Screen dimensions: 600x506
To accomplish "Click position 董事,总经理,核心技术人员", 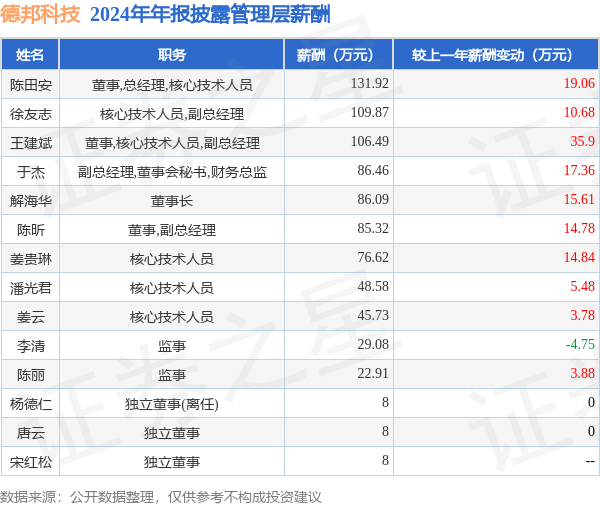I will click(x=172, y=85).
